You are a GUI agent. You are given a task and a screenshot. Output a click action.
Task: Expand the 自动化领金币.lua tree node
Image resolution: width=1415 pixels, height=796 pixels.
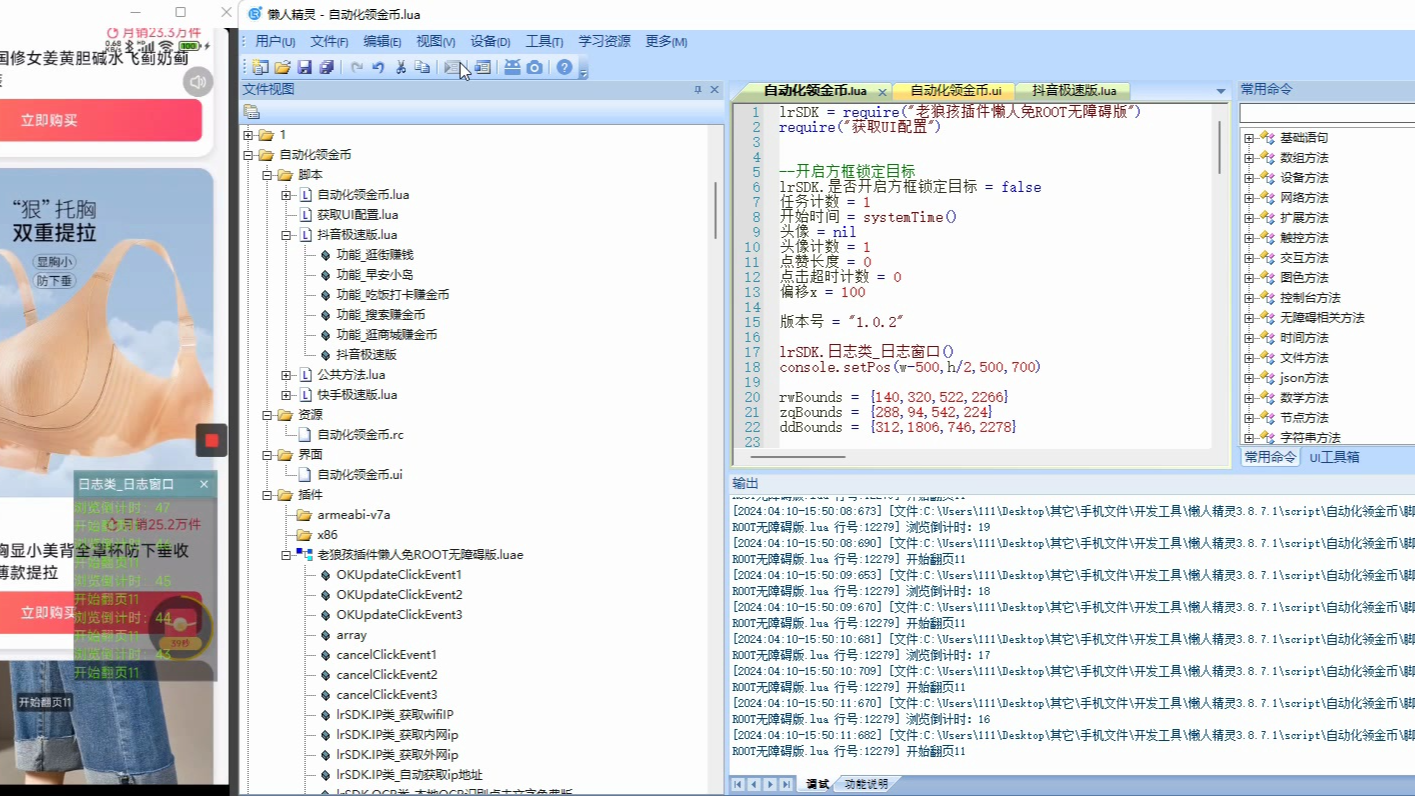(x=286, y=195)
